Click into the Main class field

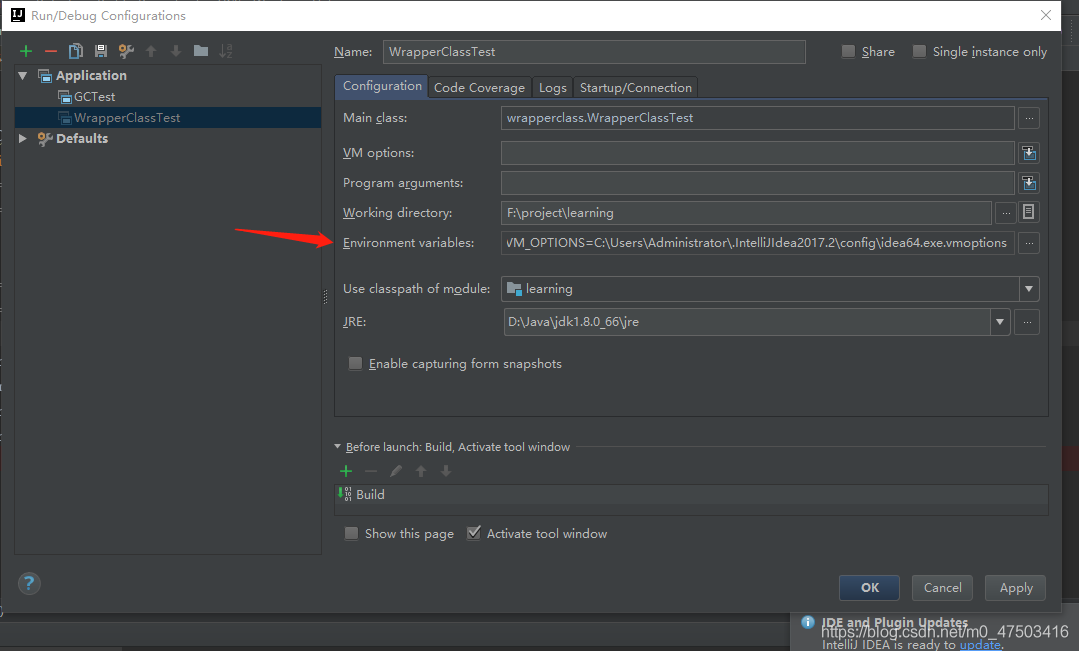tap(758, 118)
